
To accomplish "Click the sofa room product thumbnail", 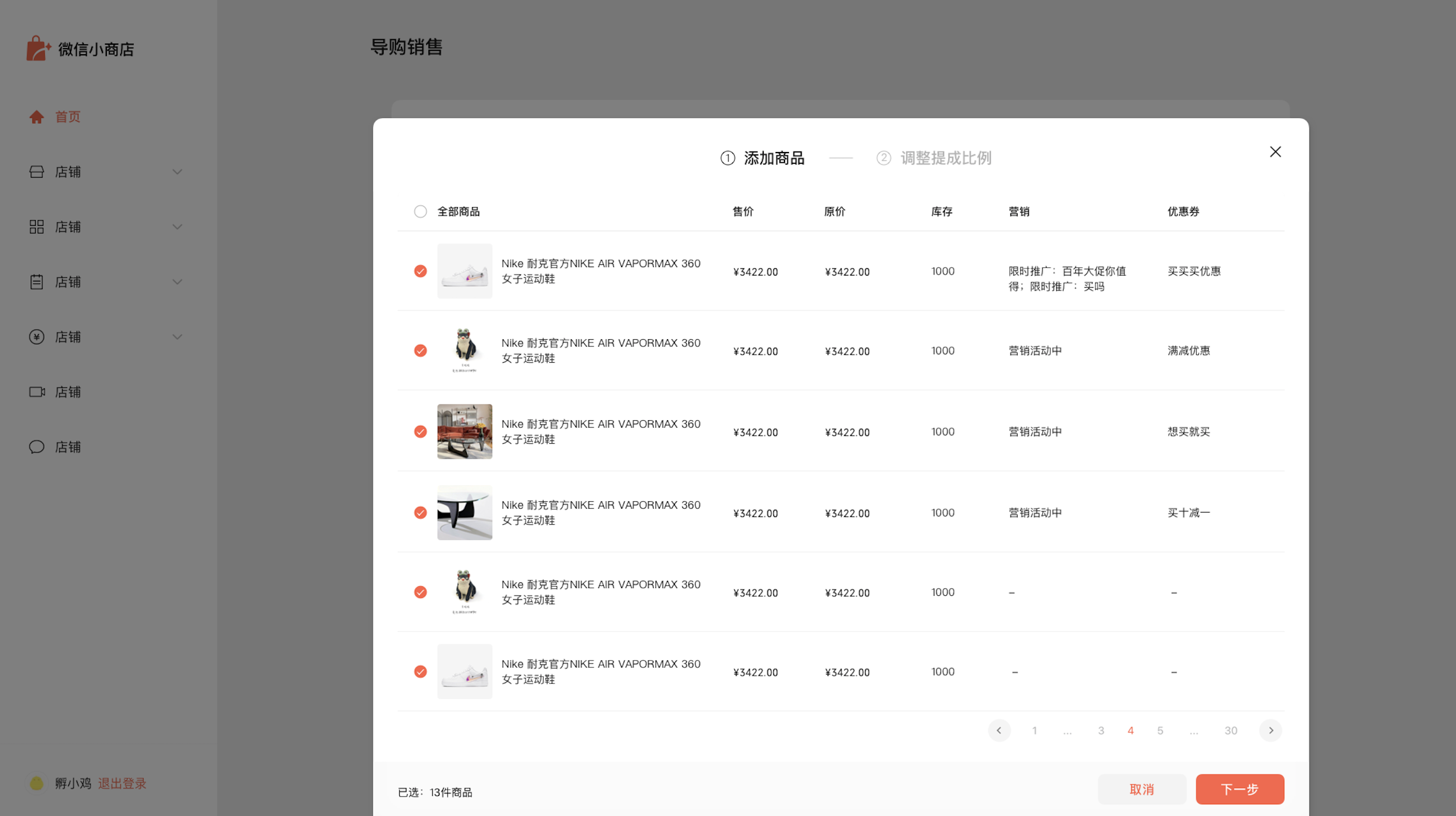I will click(x=465, y=431).
